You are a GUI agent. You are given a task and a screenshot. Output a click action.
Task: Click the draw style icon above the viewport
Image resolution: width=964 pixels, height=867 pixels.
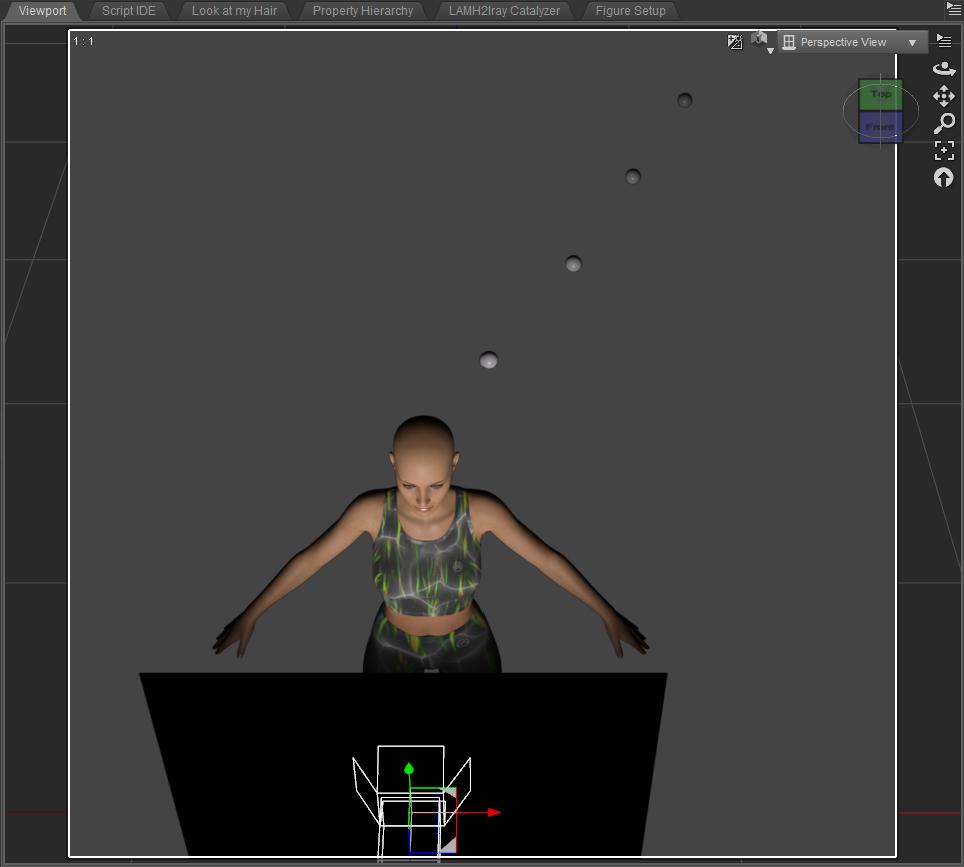735,41
